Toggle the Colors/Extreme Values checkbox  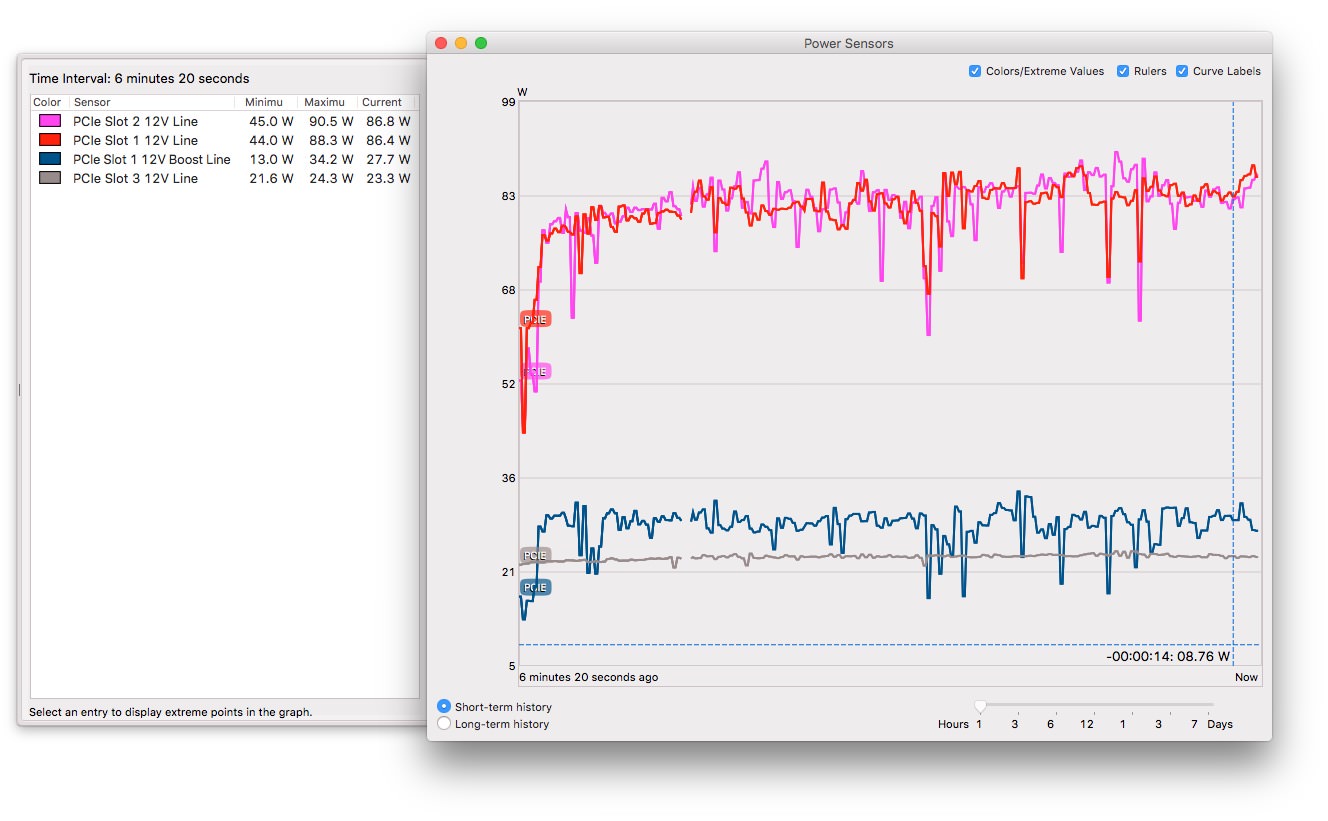(975, 72)
